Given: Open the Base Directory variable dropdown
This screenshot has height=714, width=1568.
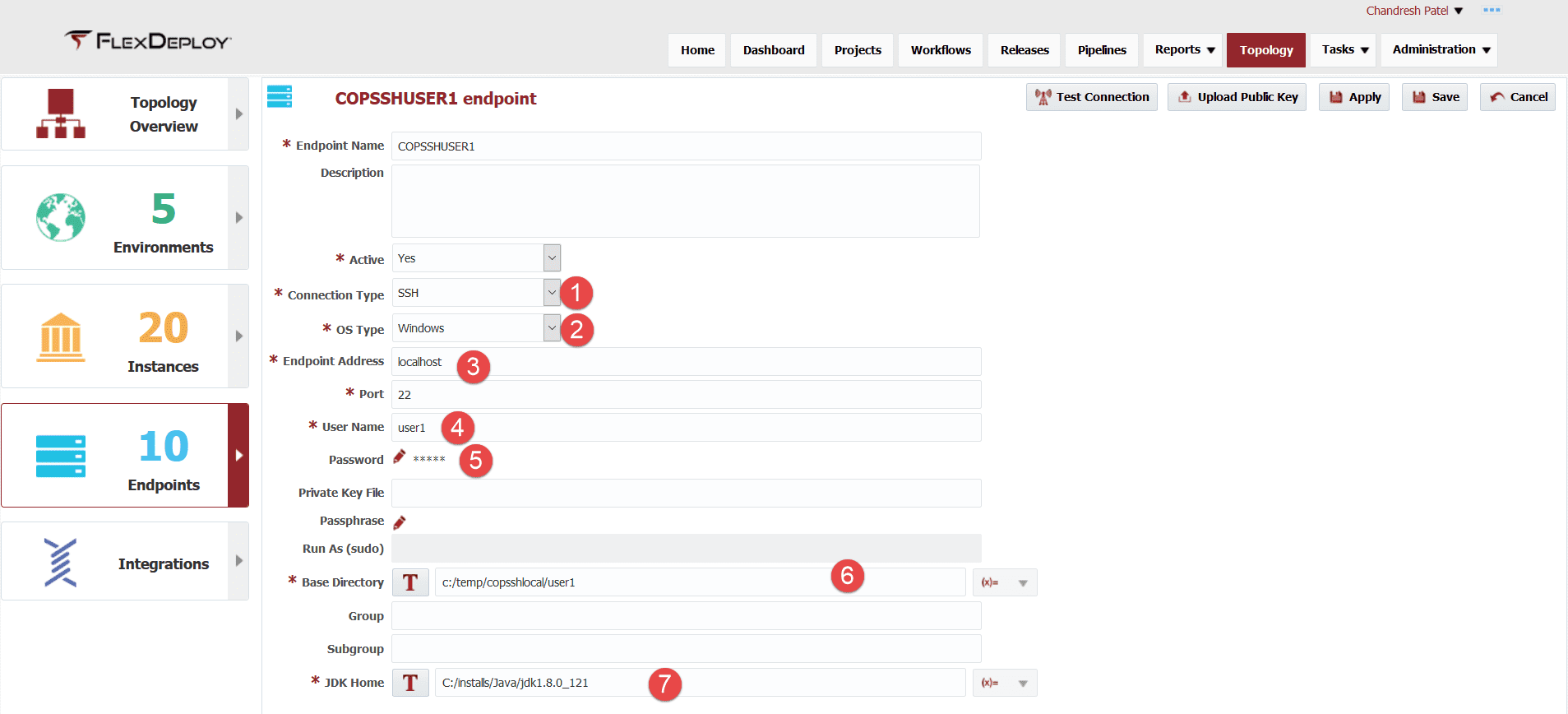Looking at the screenshot, I should (1005, 582).
